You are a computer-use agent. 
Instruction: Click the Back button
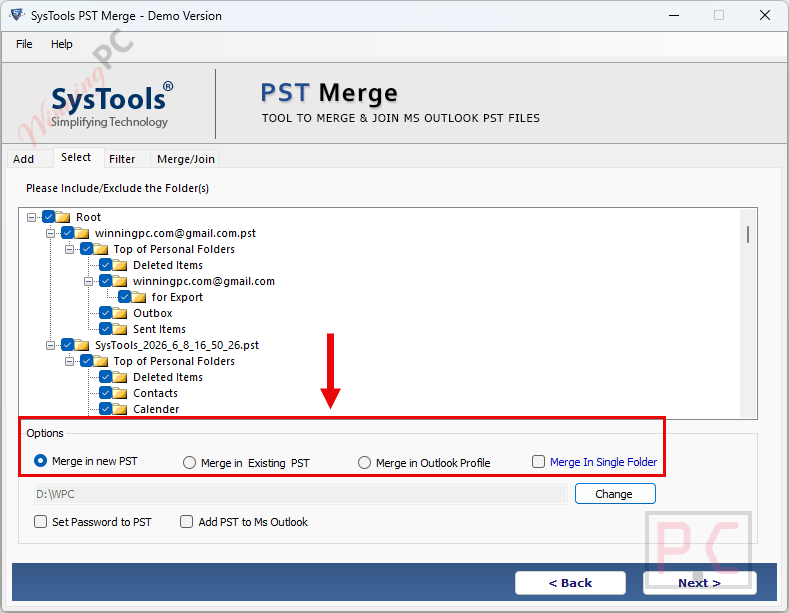tap(570, 583)
